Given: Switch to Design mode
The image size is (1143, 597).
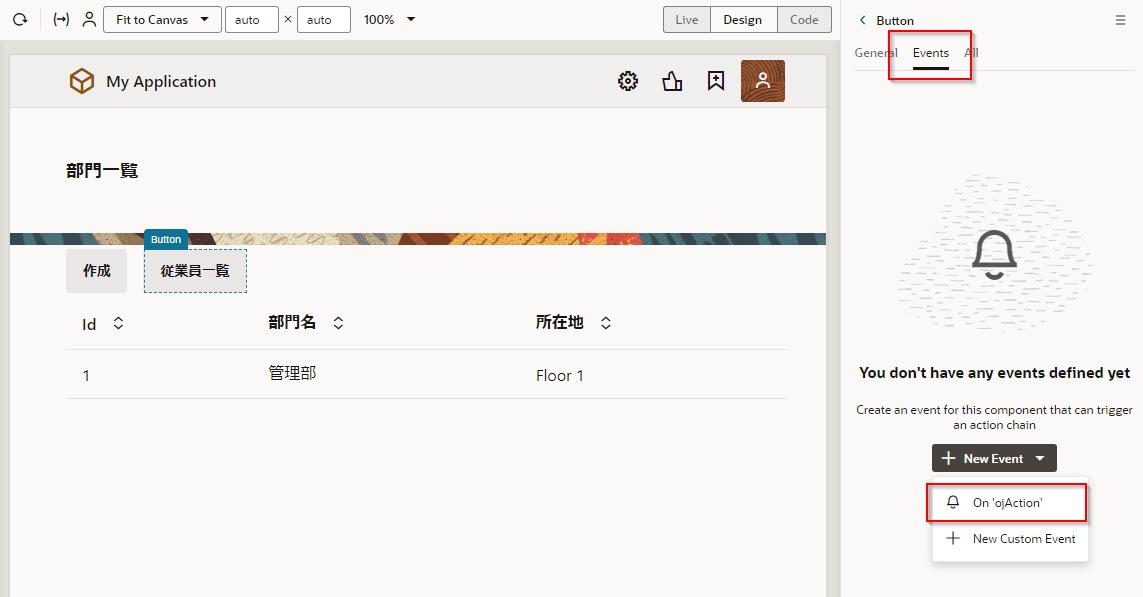Looking at the screenshot, I should pos(743,20).
